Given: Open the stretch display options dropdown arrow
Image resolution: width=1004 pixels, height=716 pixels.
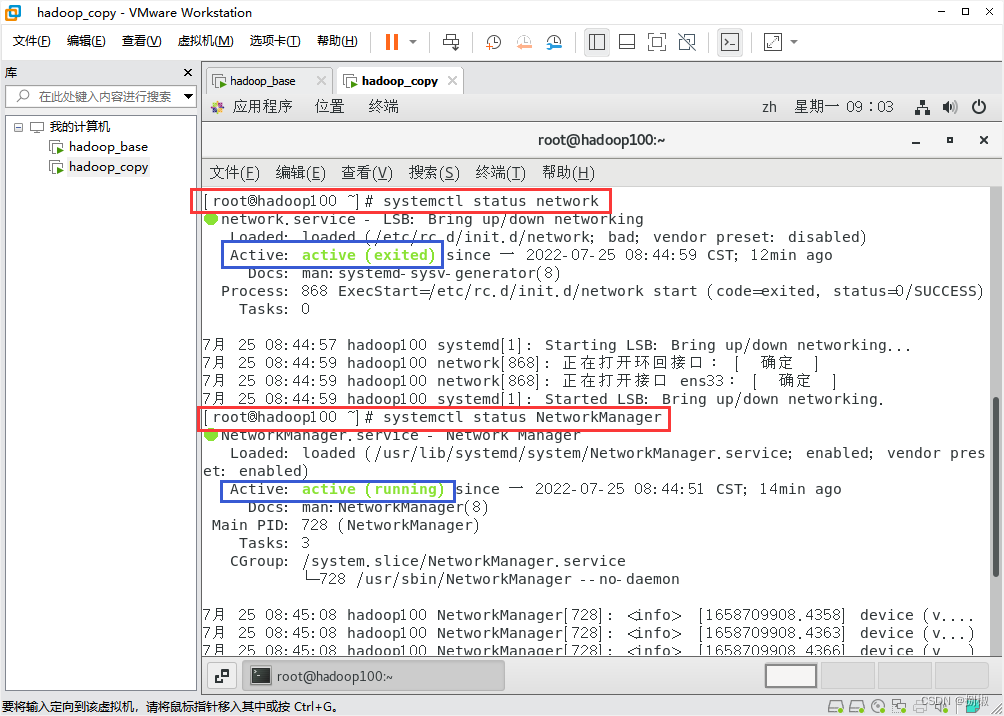Looking at the screenshot, I should point(794,42).
